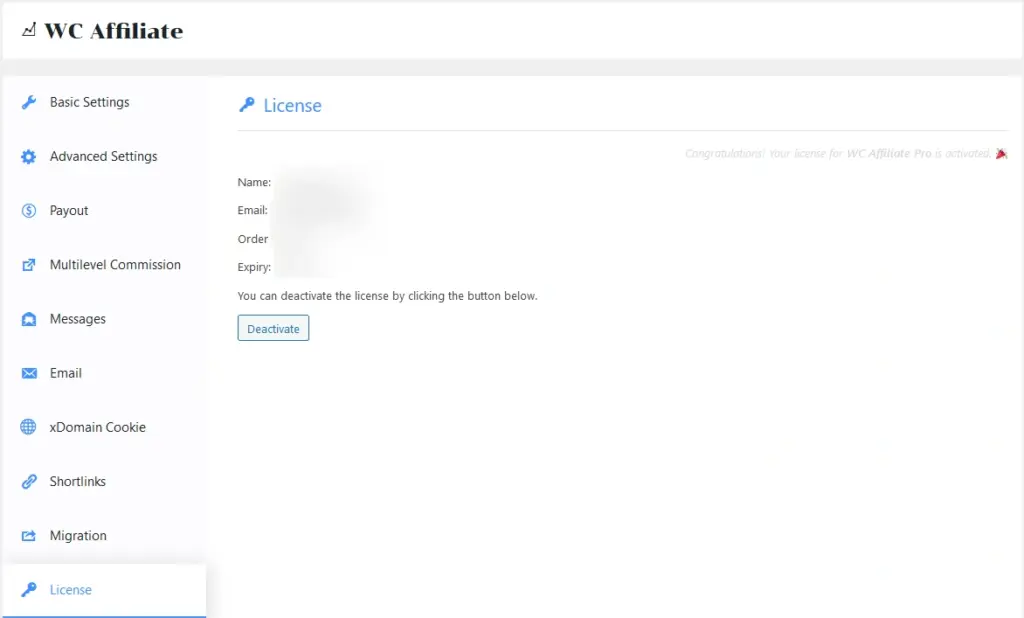
Task: Click the external-link icon beside Multilevel Commission
Action: click(29, 265)
